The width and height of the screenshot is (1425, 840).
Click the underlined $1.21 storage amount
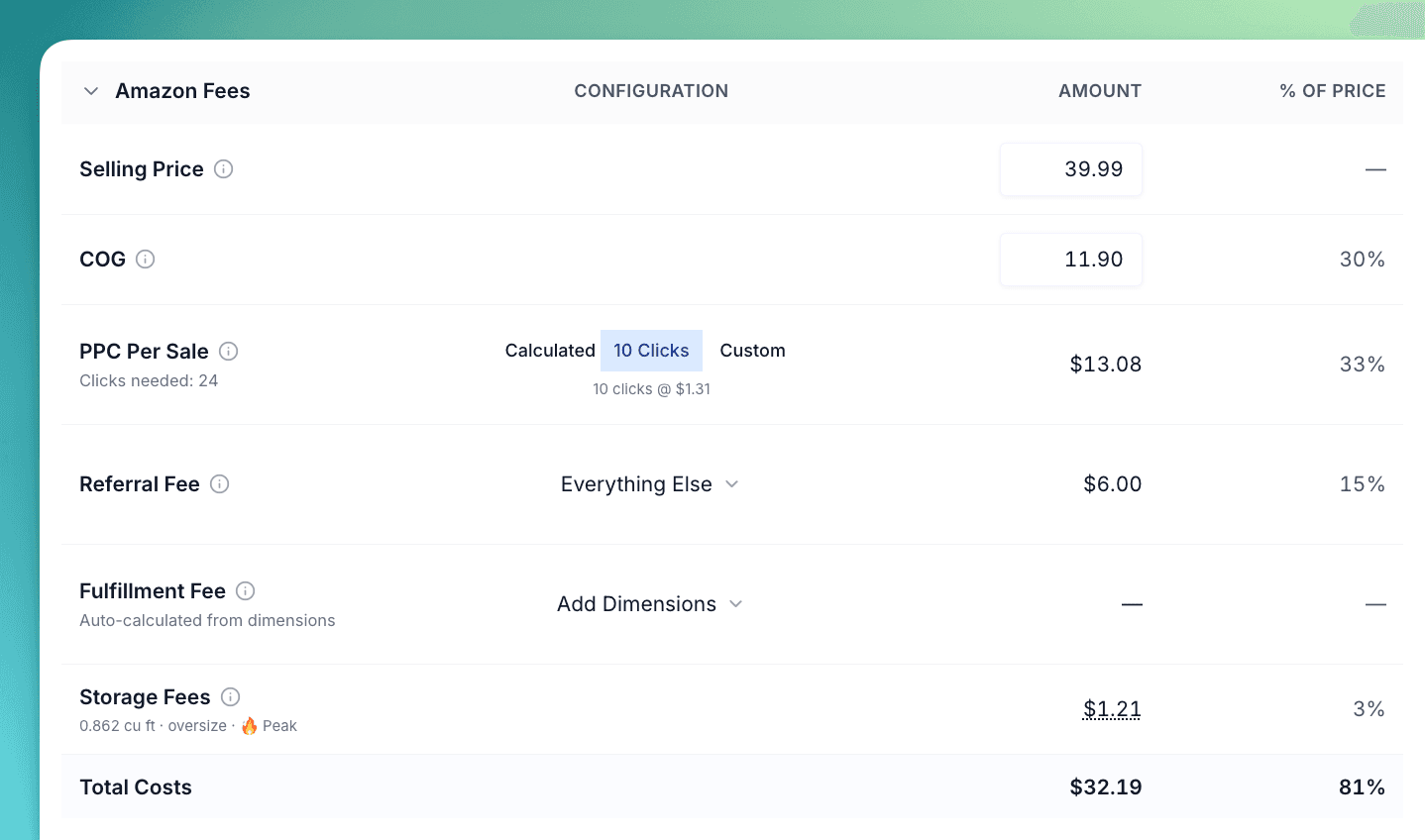pyautogui.click(x=1112, y=709)
